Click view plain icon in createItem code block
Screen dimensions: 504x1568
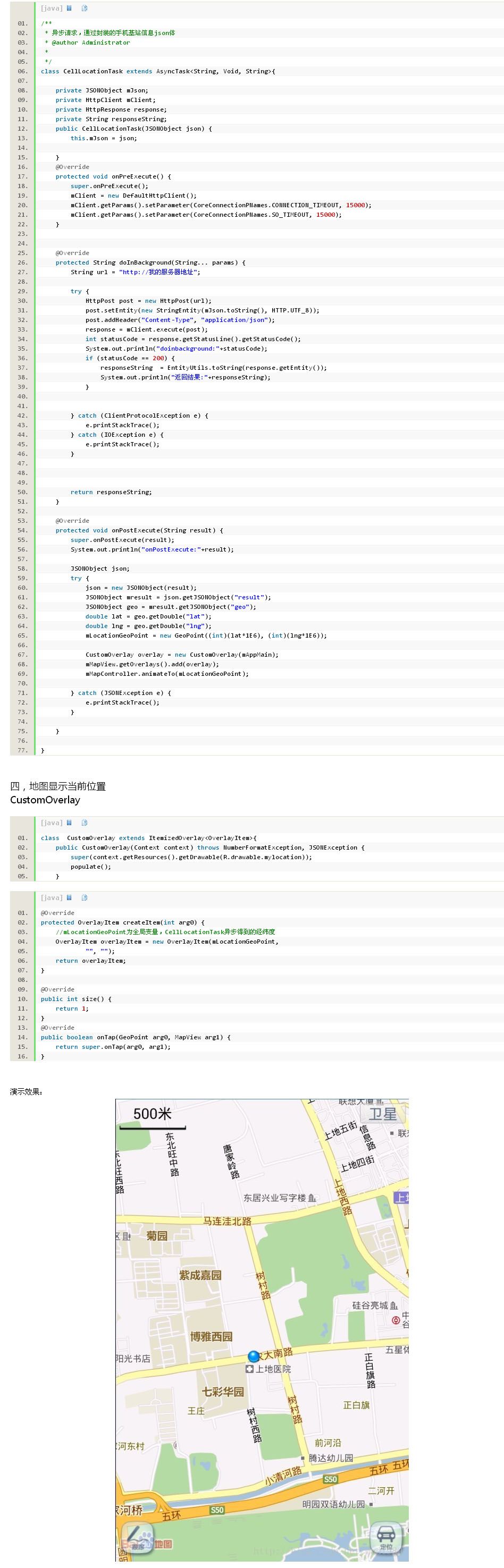pyautogui.click(x=70, y=897)
